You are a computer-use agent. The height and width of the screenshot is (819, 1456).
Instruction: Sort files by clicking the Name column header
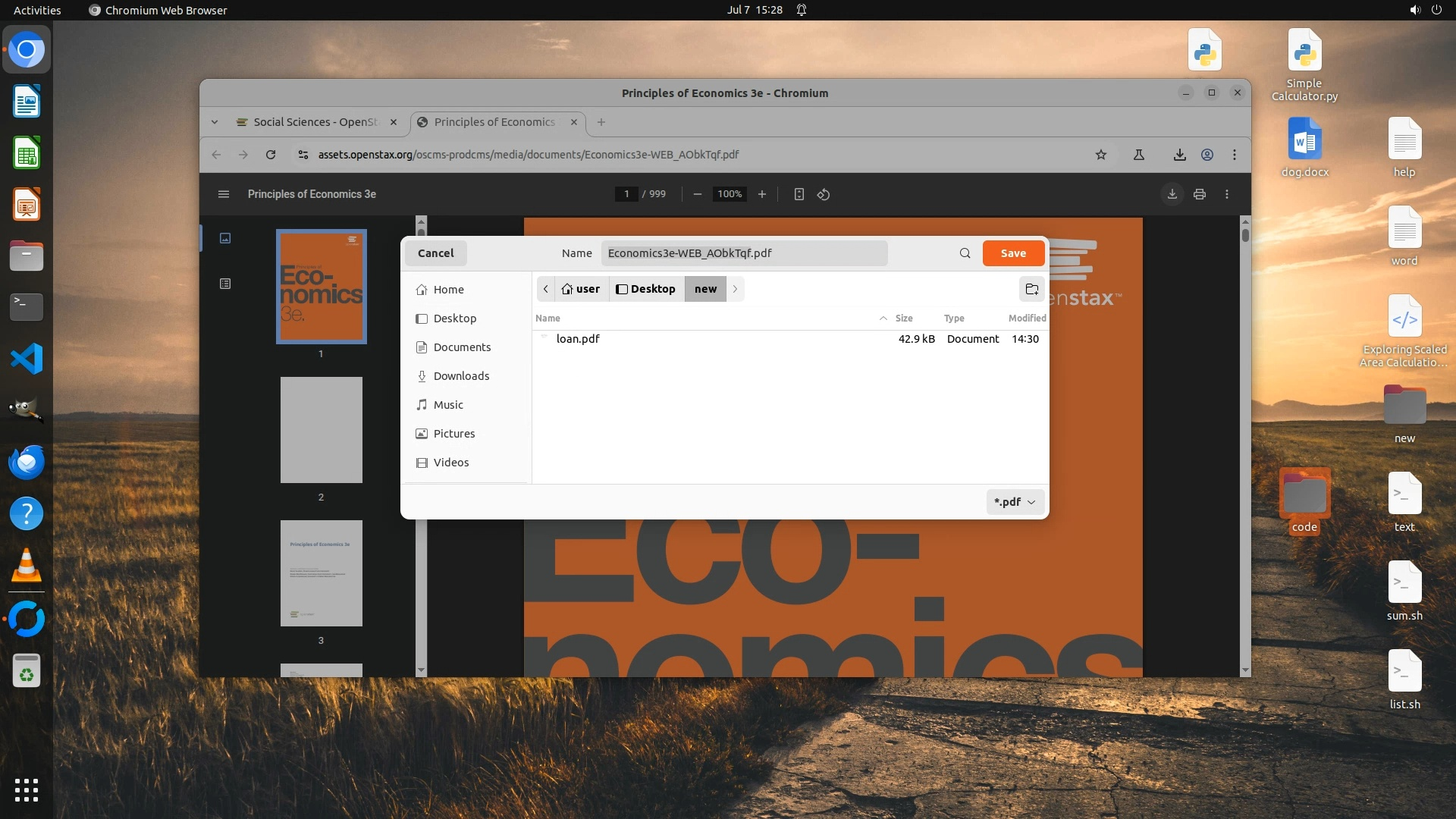click(x=548, y=318)
